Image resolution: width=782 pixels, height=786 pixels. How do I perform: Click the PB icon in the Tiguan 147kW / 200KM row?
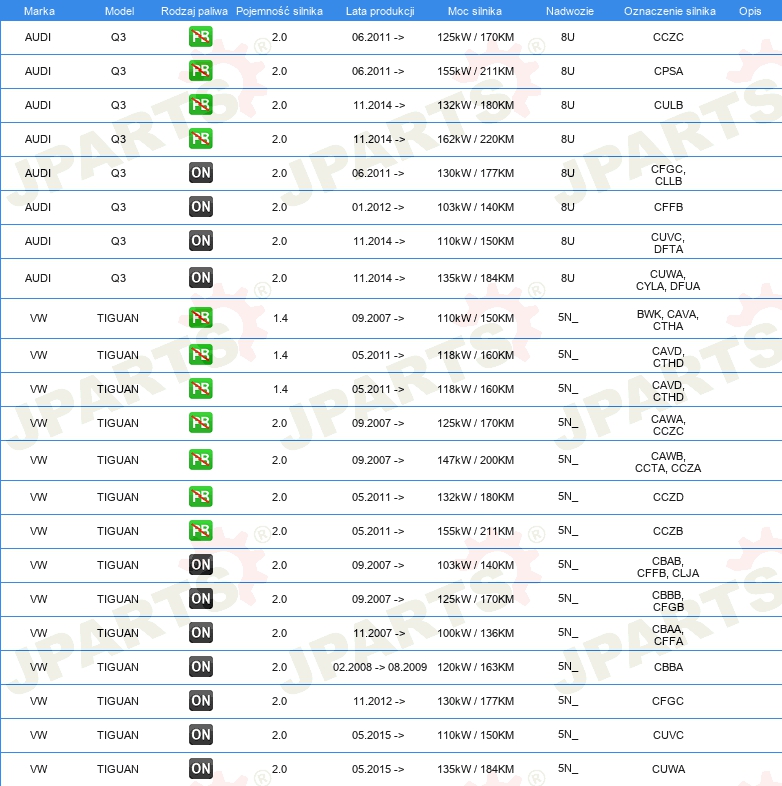201,460
